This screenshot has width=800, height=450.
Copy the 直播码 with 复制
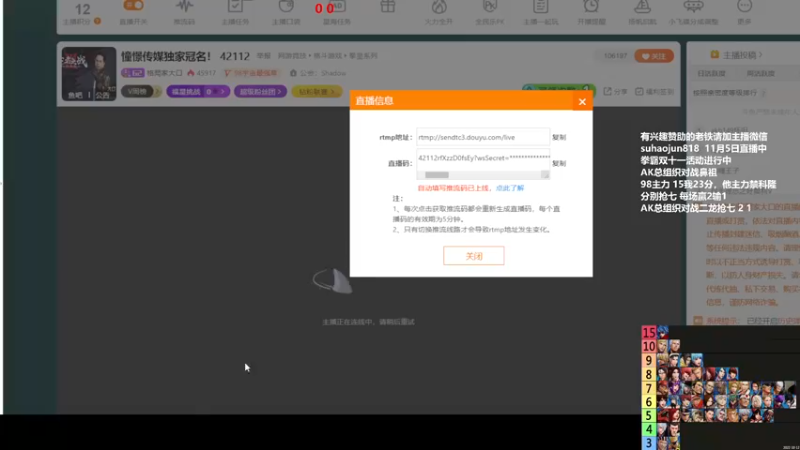tap(559, 163)
